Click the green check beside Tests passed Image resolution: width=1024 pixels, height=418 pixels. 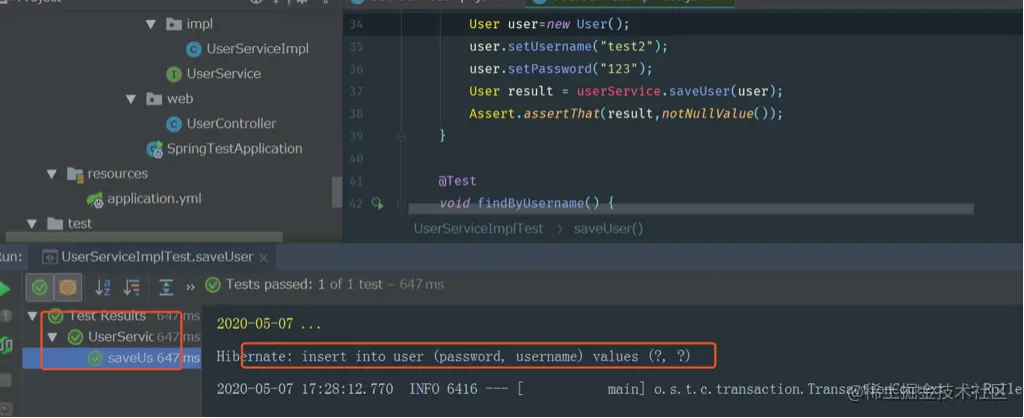pyautogui.click(x=212, y=285)
